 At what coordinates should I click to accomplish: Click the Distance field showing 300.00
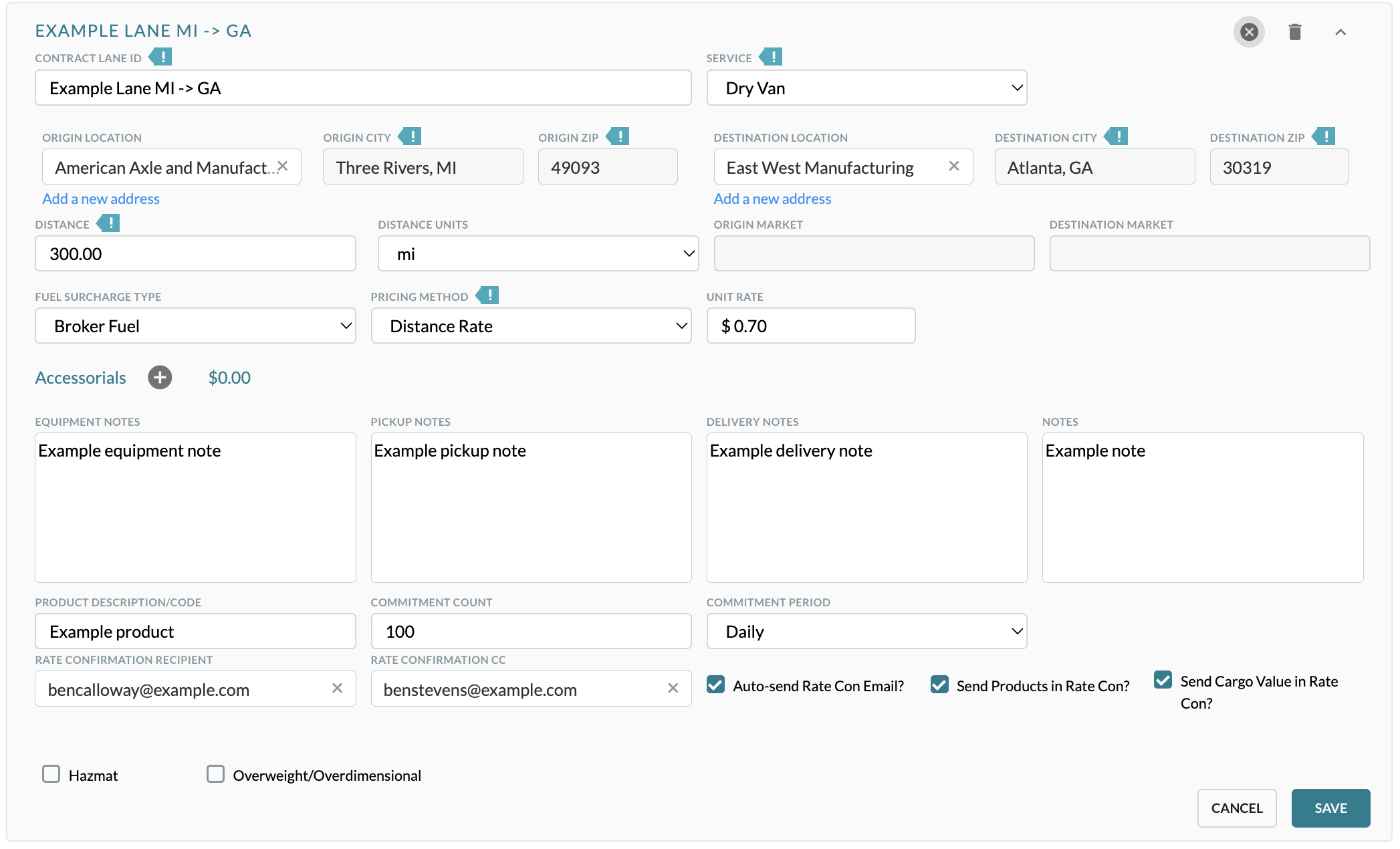coord(195,254)
